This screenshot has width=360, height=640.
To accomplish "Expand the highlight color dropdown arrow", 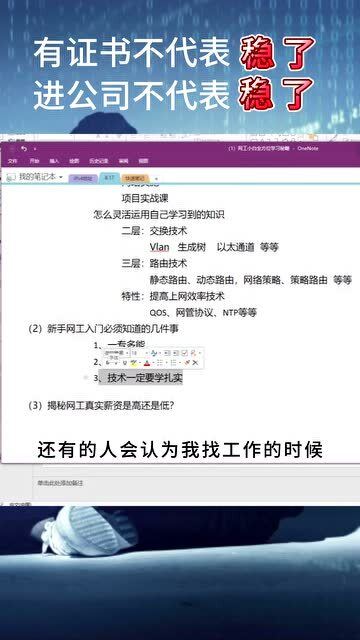I will pos(140,362).
